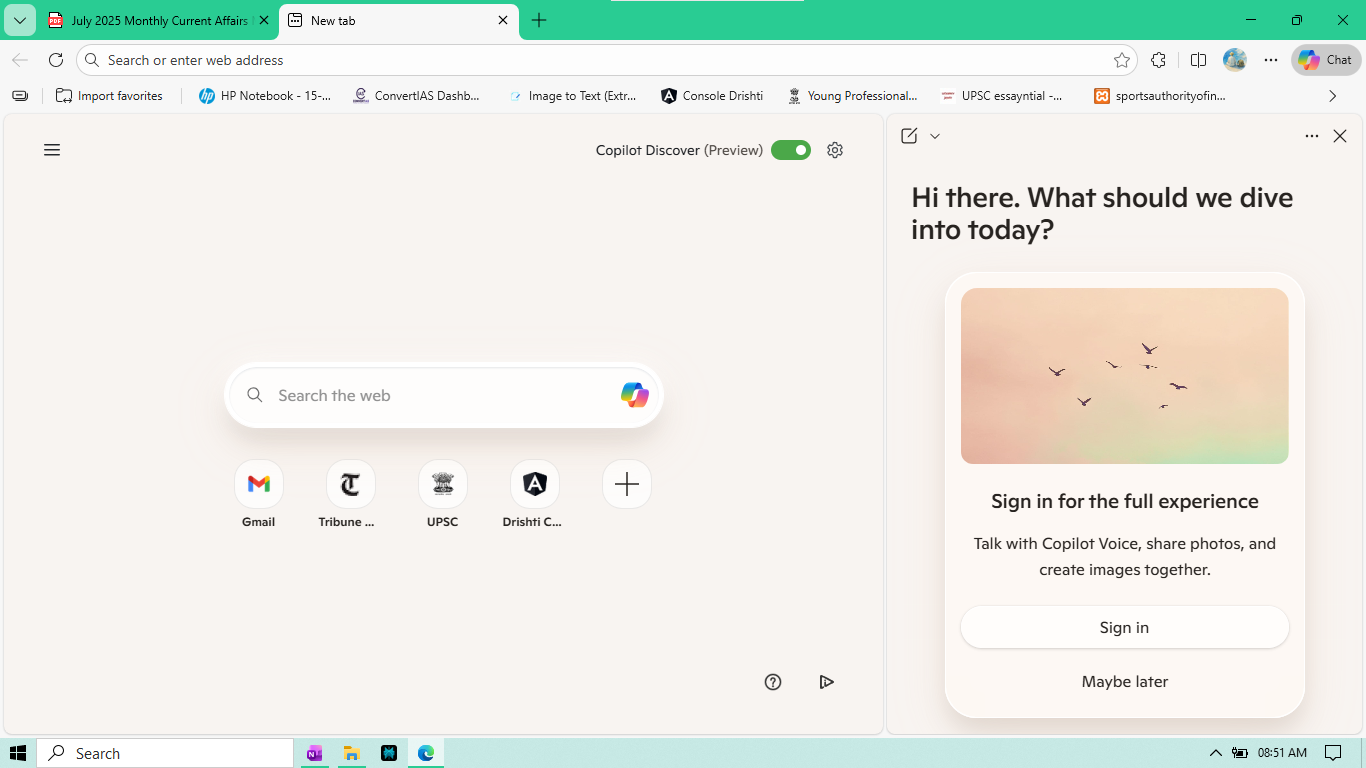Close the Copilot side pane

1340,136
